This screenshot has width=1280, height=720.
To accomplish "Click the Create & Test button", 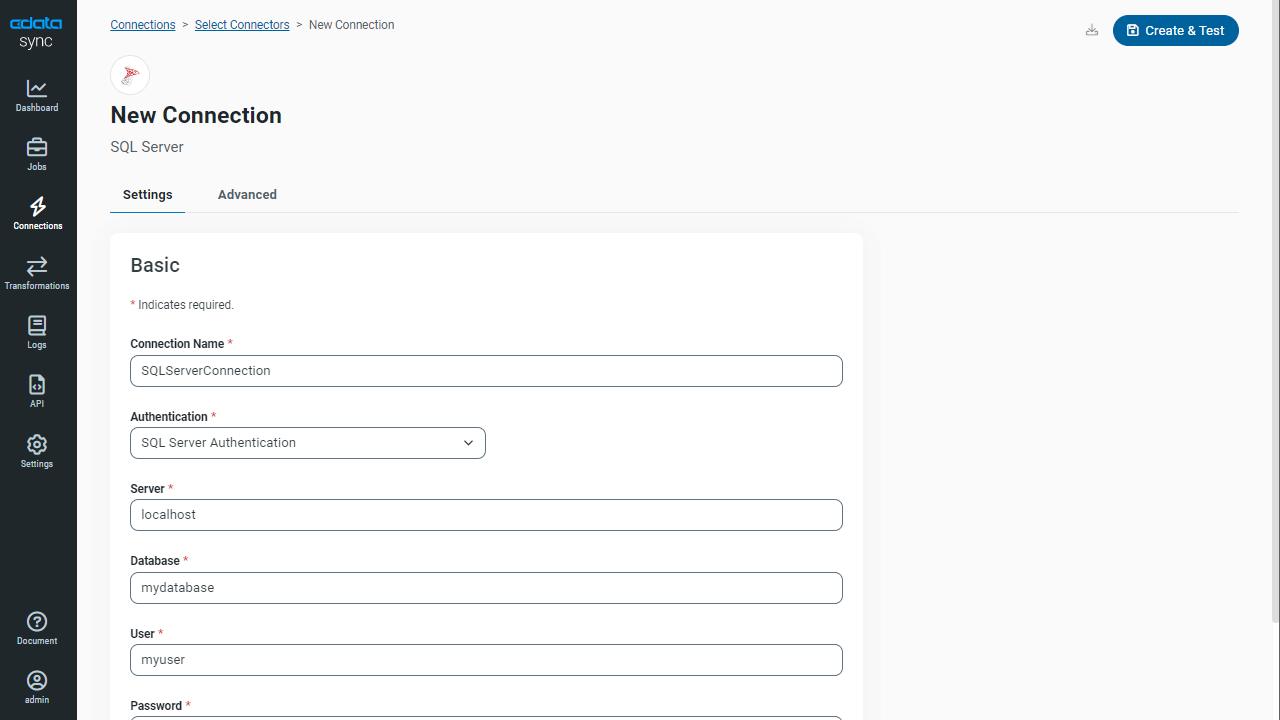I will (1176, 31).
